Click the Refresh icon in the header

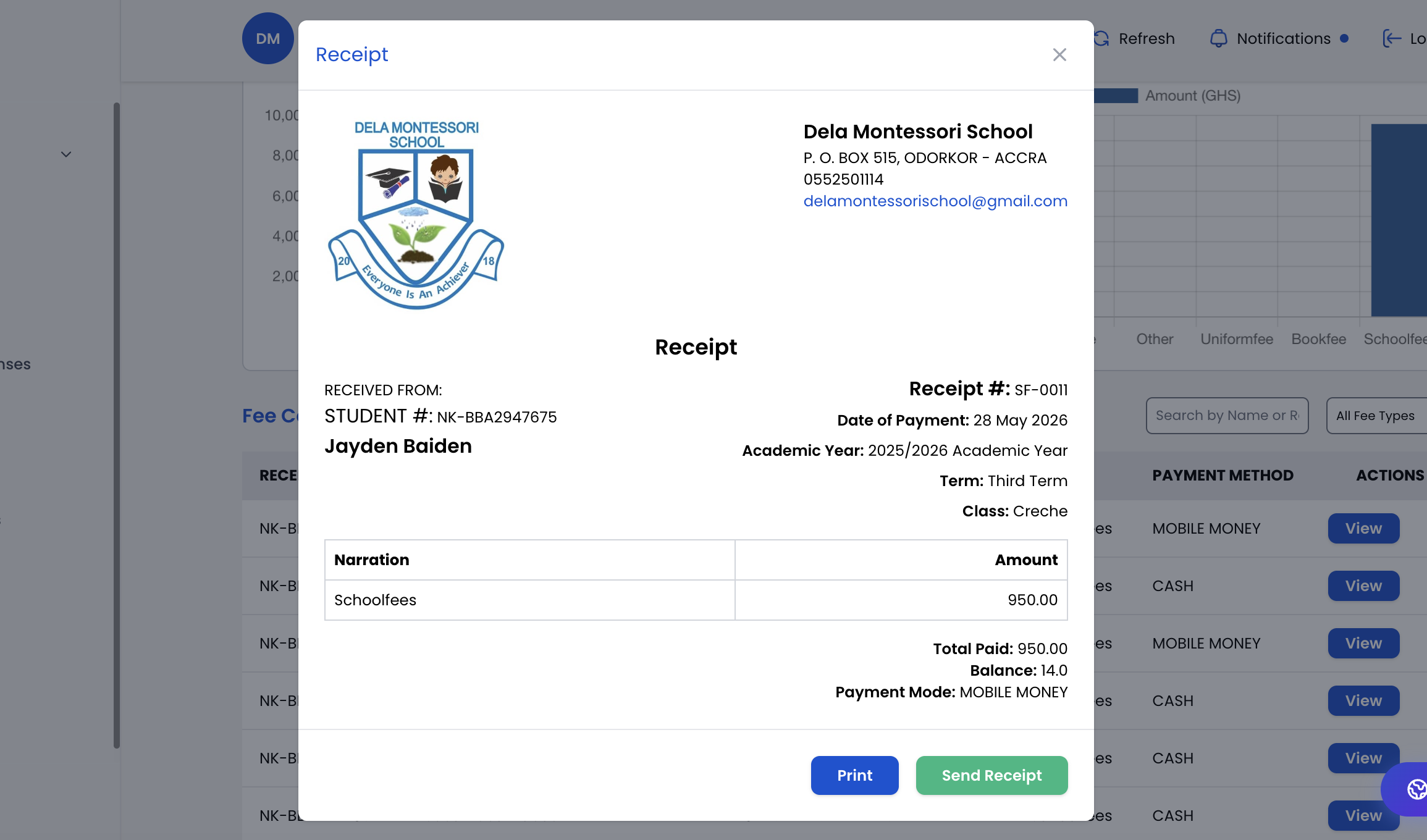[x=1101, y=38]
